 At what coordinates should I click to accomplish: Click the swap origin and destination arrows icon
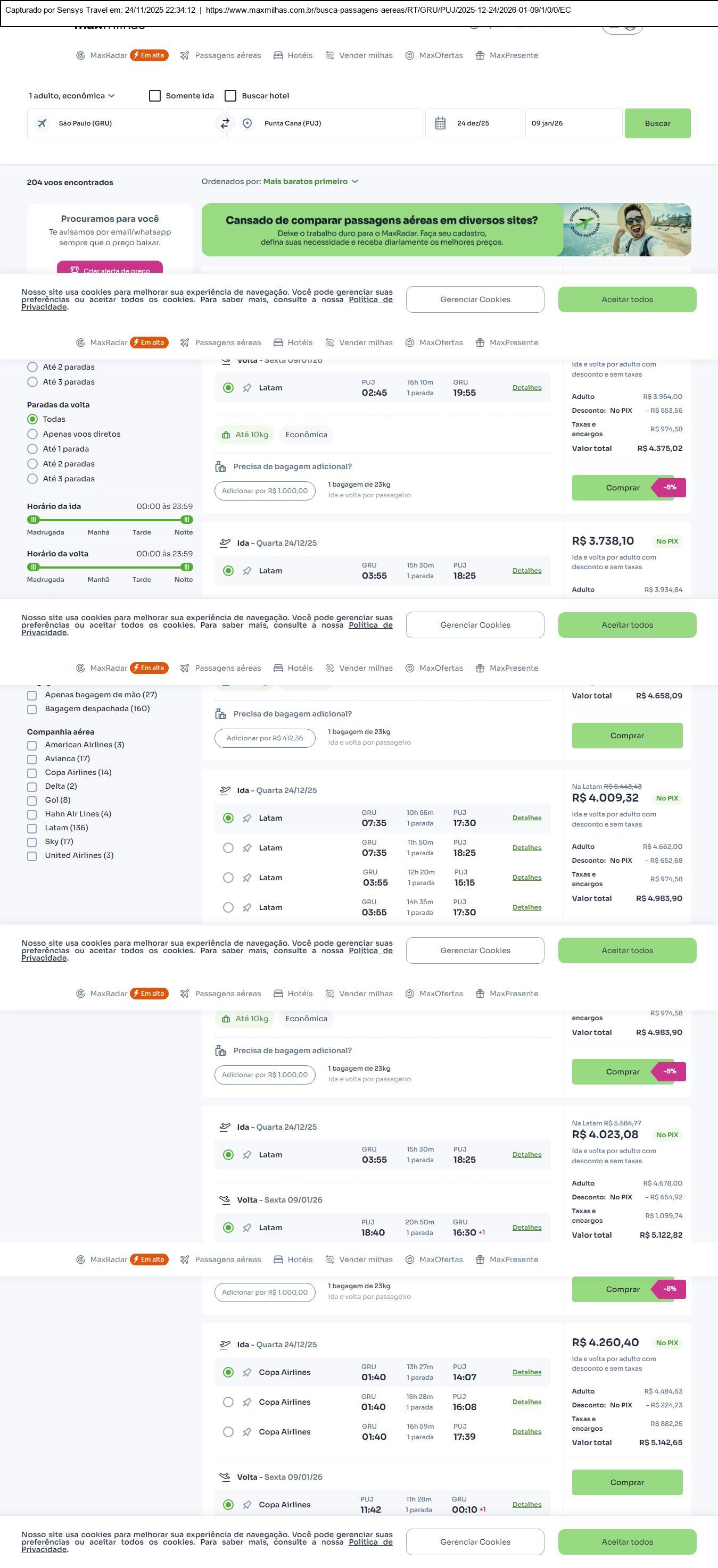coord(225,123)
